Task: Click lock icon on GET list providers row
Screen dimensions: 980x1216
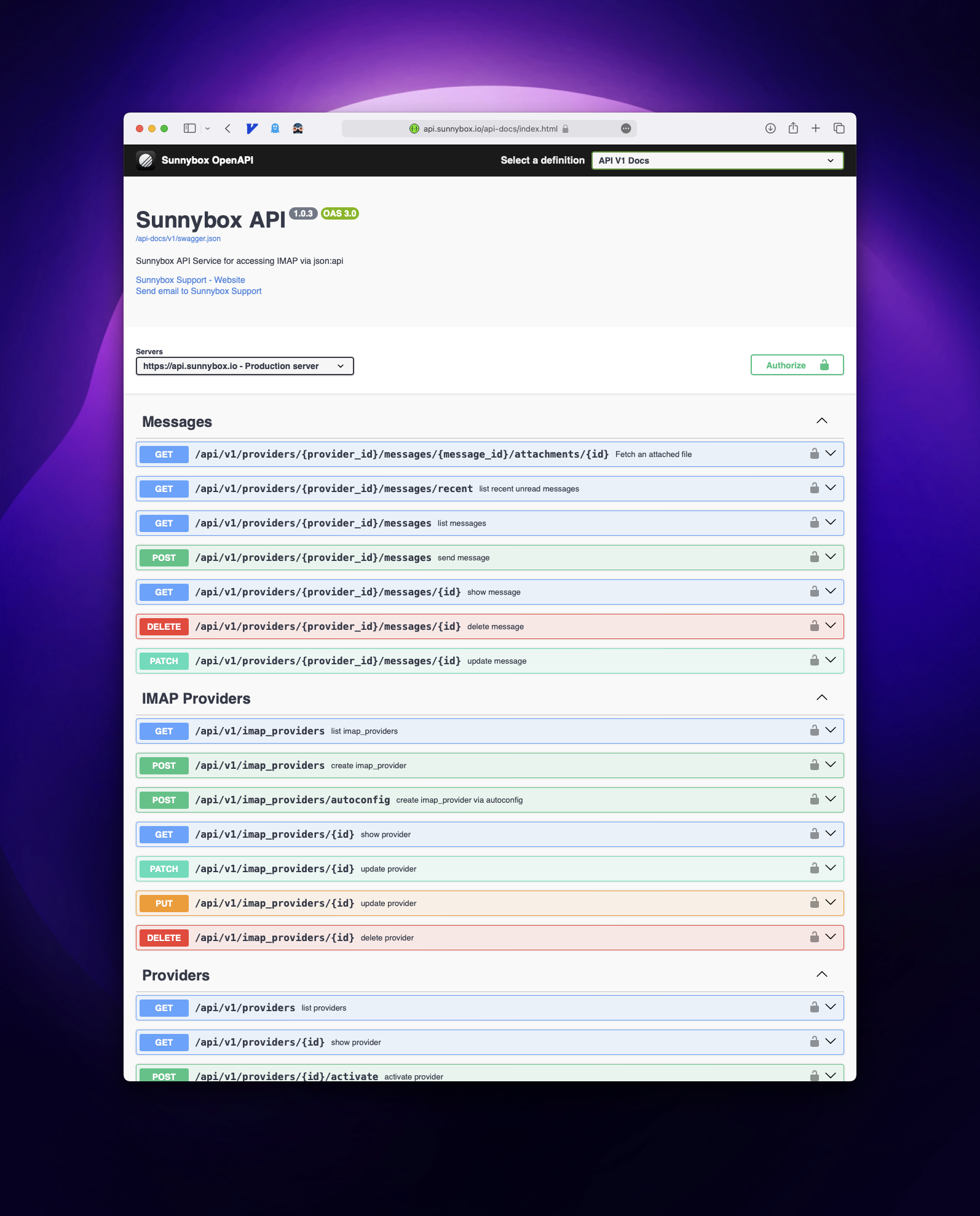Action: (x=814, y=1007)
